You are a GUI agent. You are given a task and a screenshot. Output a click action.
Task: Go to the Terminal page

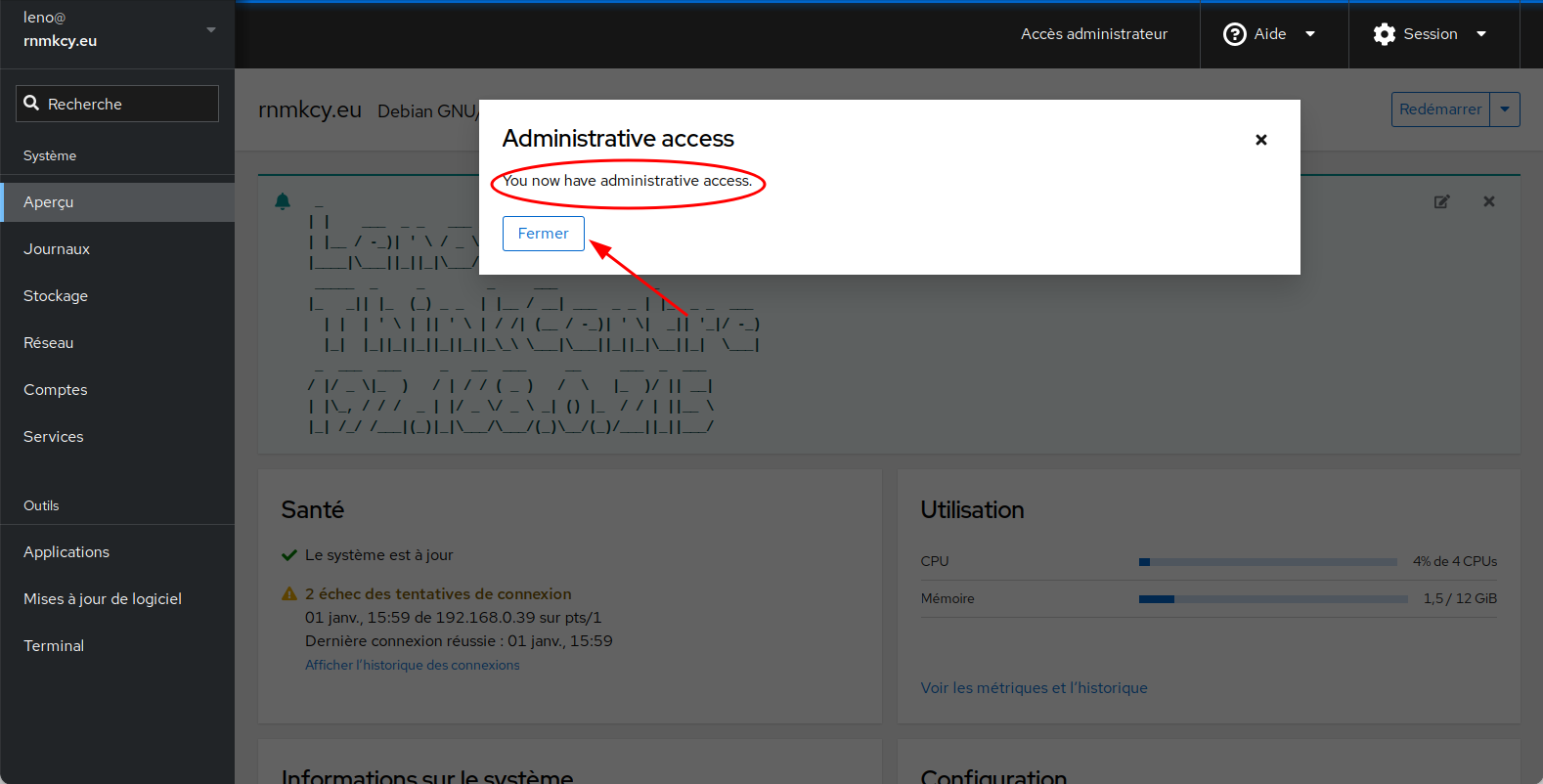point(54,646)
